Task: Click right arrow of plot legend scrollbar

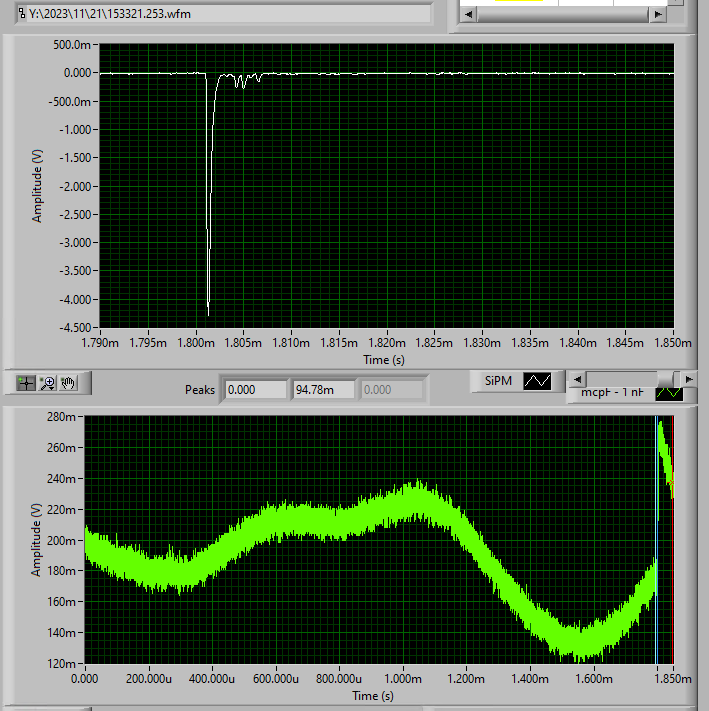Action: click(689, 379)
